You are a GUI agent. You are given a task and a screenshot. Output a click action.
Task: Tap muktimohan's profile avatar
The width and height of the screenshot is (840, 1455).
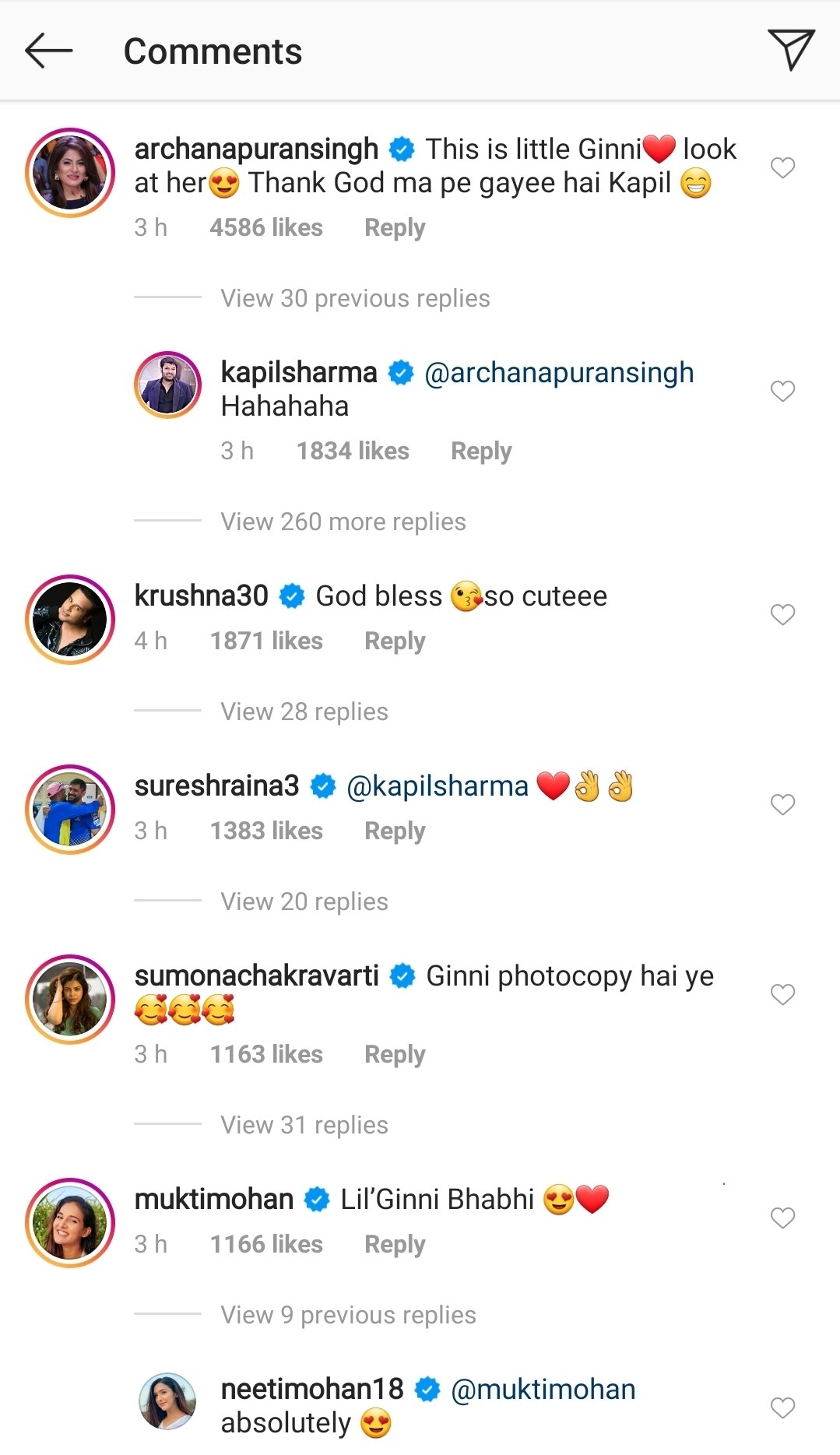click(70, 1223)
